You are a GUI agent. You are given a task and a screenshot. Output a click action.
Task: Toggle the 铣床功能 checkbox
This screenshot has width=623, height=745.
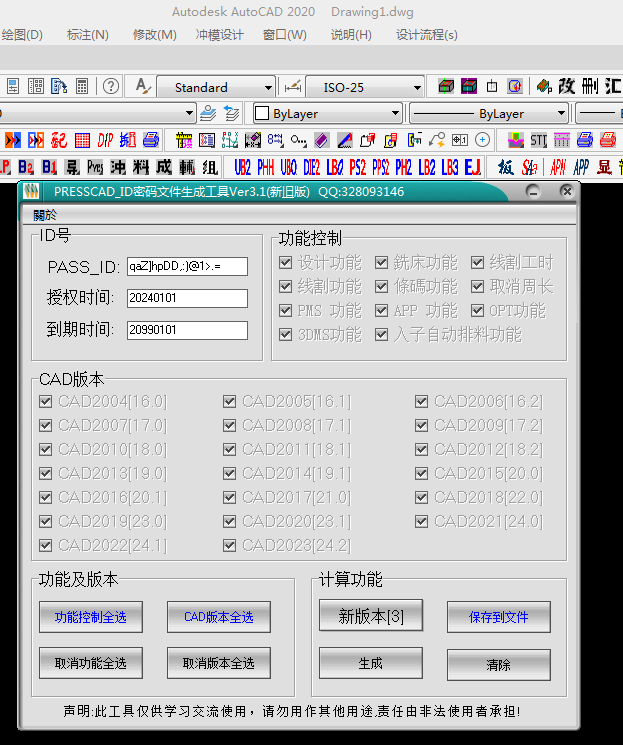click(382, 262)
